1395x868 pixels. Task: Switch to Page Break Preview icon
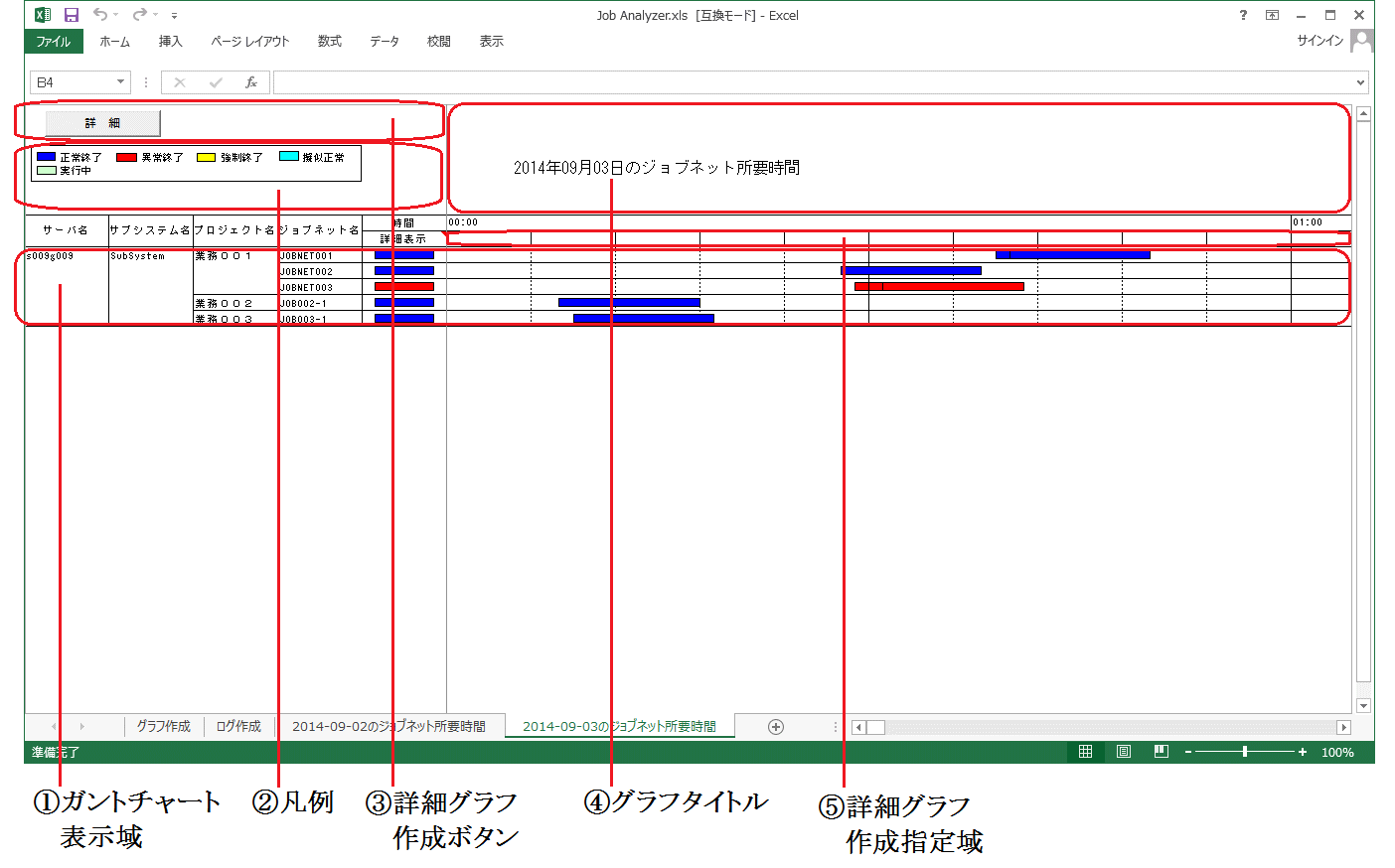(x=1161, y=752)
